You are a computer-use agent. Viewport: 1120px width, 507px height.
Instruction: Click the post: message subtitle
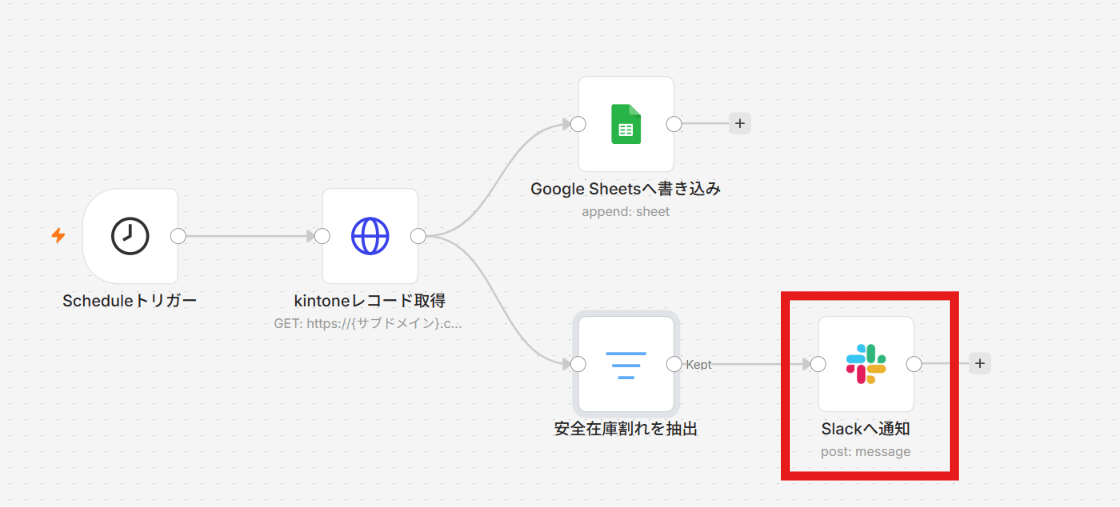866,451
